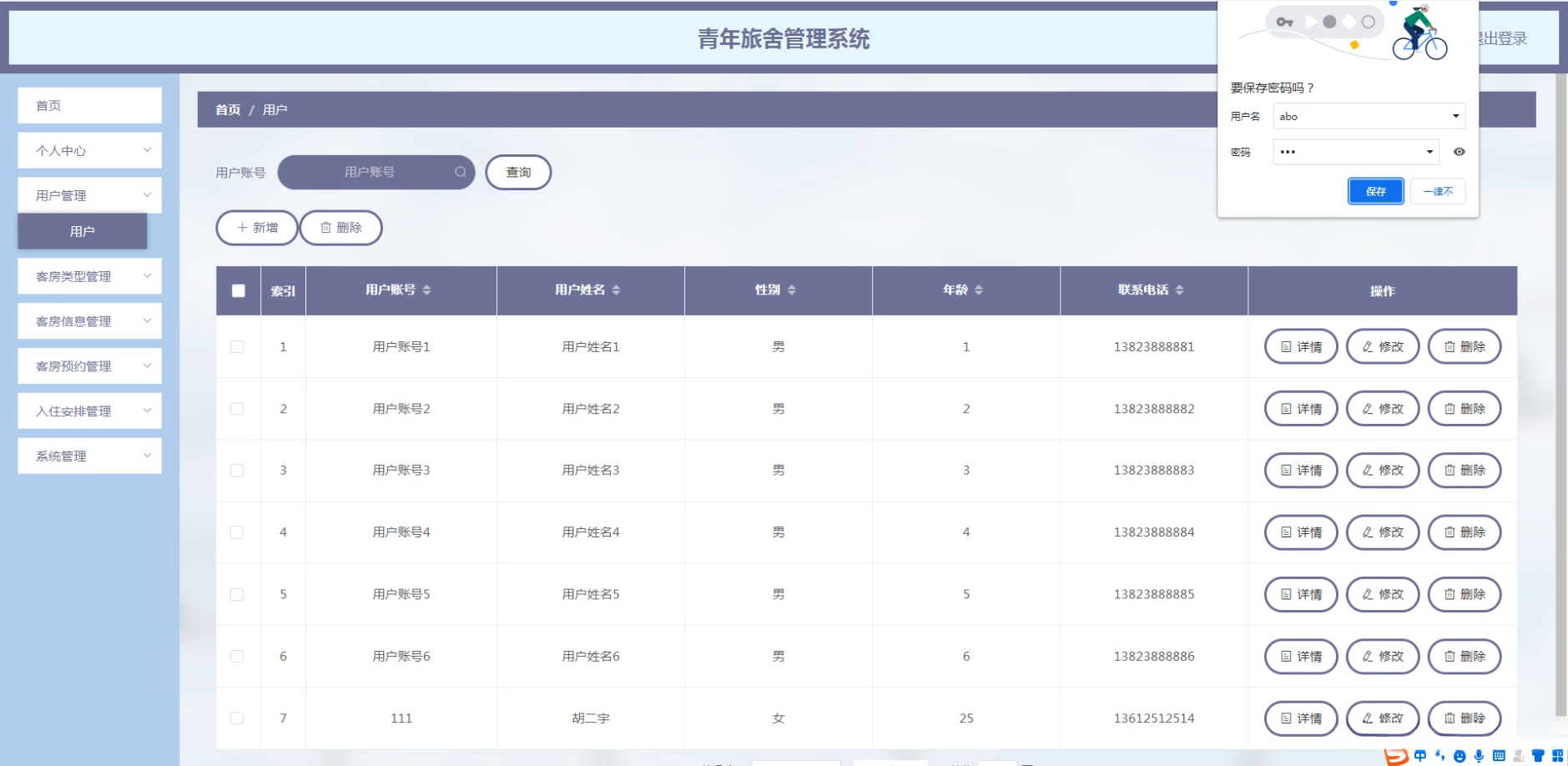Click the greyed-out Sogou user account icon
This screenshot has height=766, width=1568.
[1519, 756]
